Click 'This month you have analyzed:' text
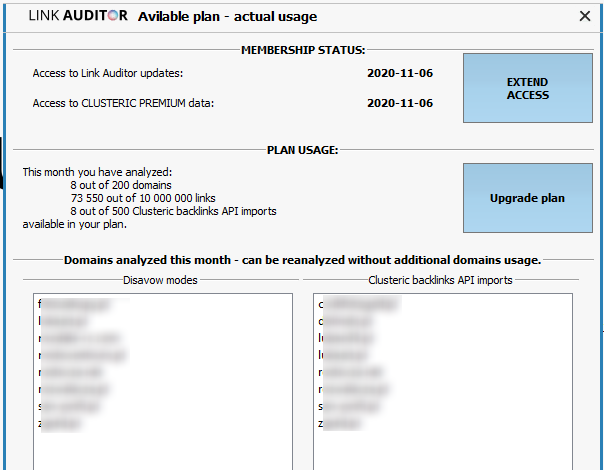 [x=97, y=172]
